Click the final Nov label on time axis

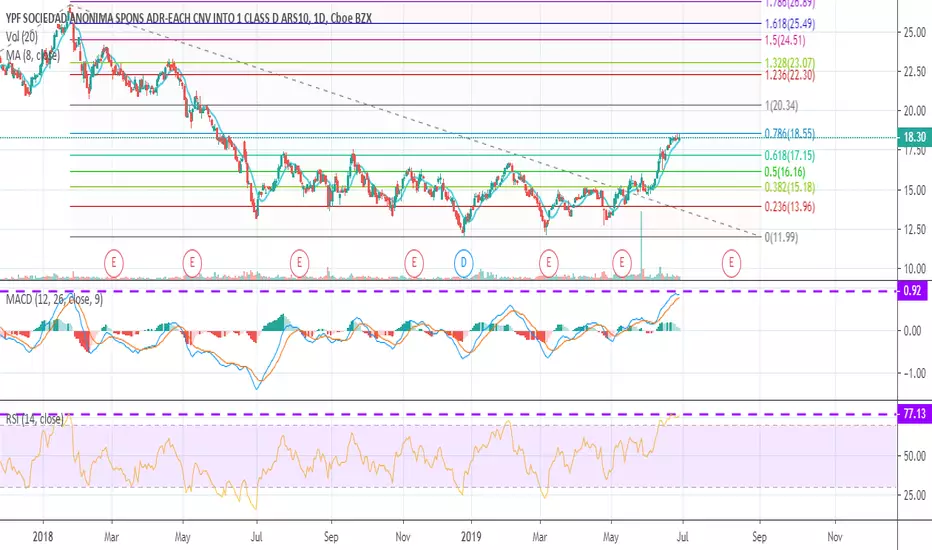tap(835, 537)
